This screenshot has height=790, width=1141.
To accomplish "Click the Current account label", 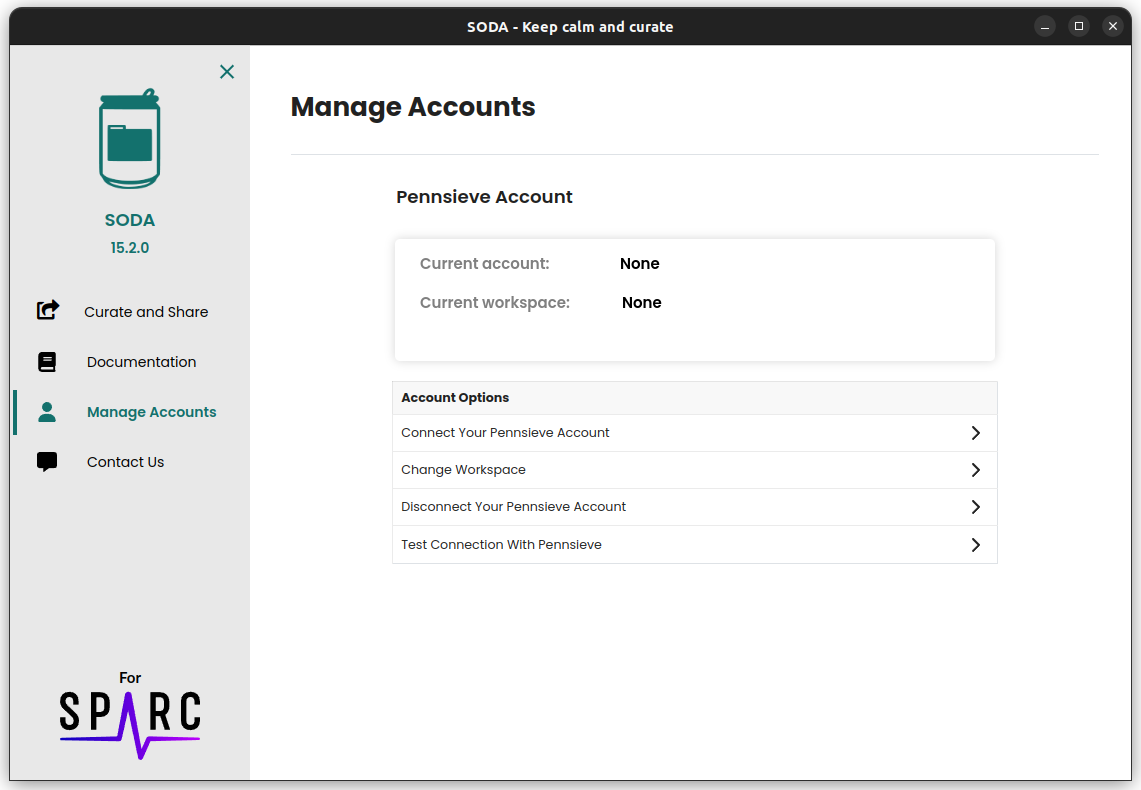I will click(485, 263).
